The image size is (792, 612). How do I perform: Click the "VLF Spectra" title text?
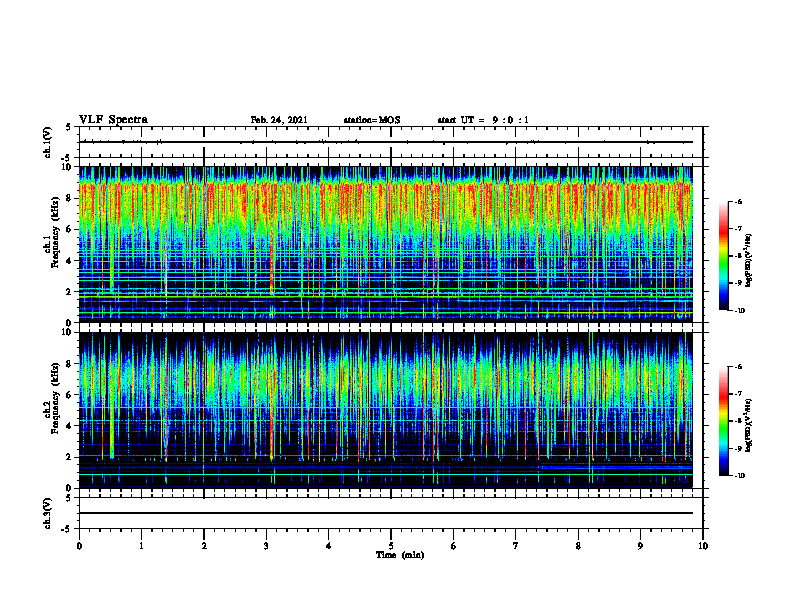[113, 120]
